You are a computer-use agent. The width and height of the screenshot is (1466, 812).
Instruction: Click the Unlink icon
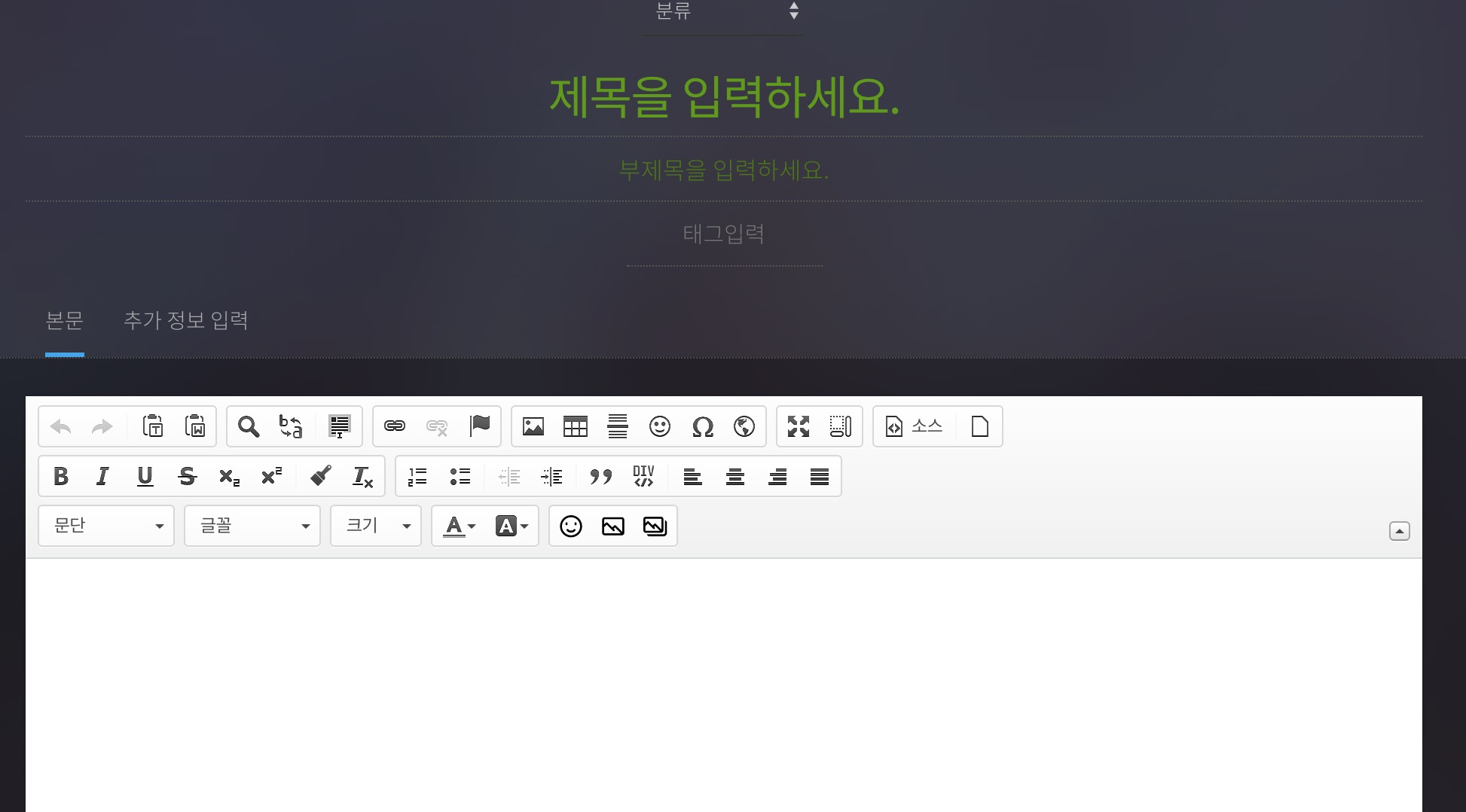437,426
